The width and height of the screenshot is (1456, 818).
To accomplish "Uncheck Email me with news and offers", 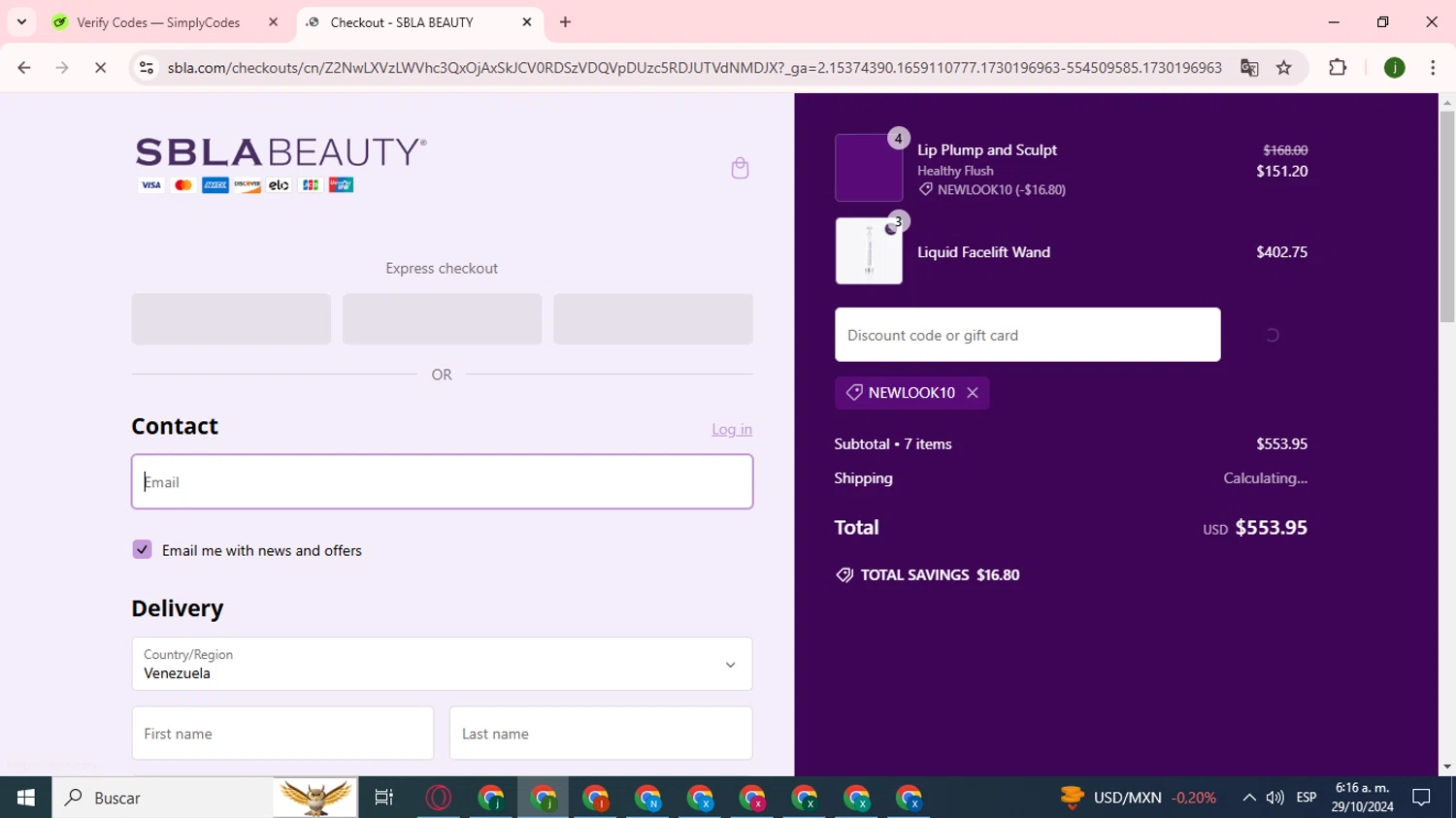I will [142, 549].
